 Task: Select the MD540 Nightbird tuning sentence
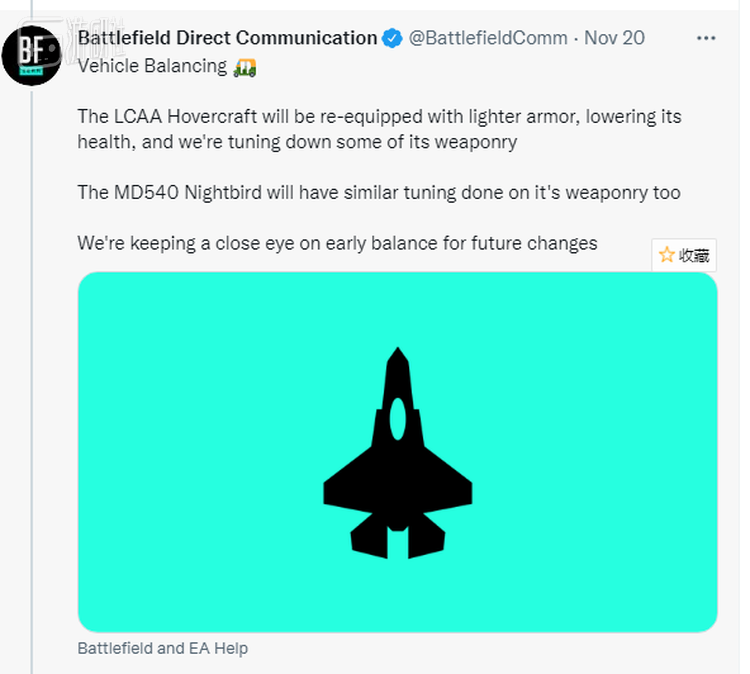coord(379,192)
